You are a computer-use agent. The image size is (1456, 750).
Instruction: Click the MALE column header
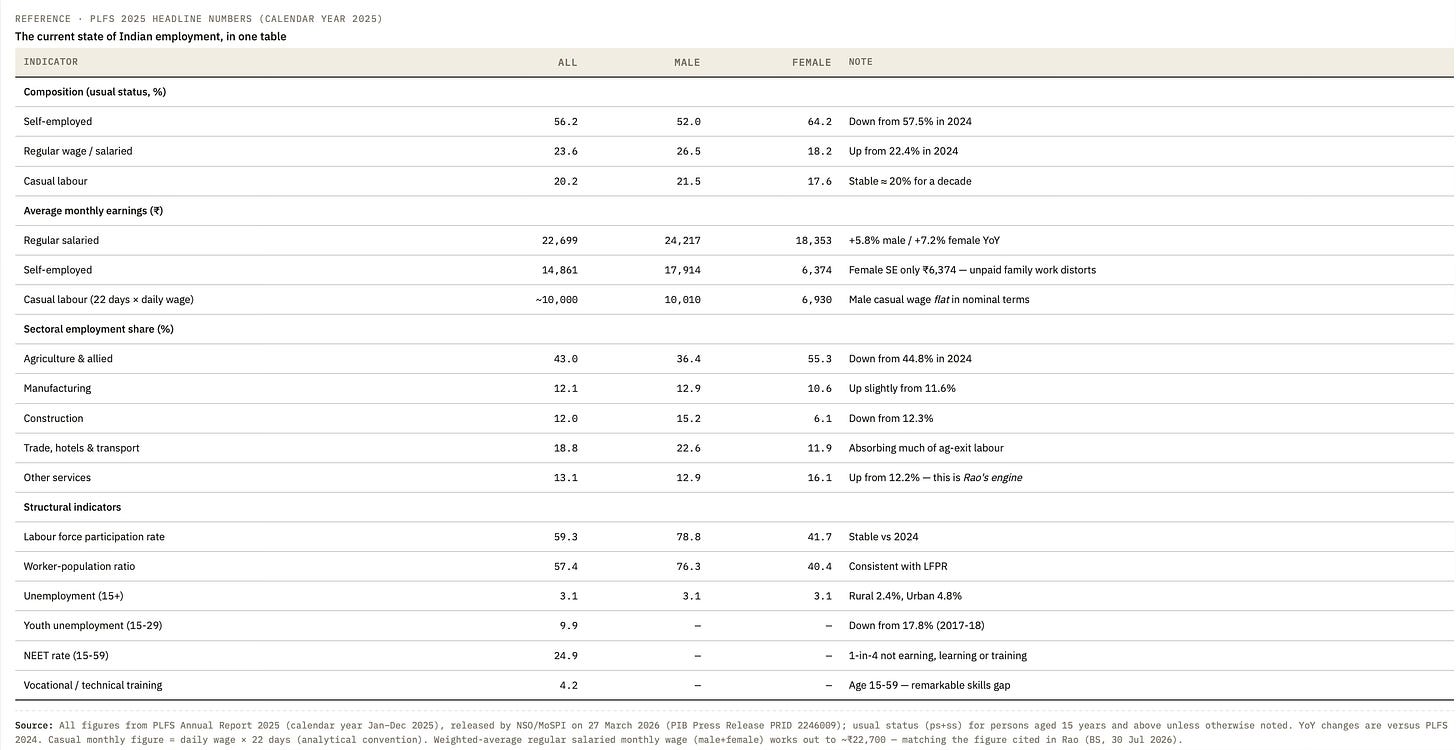pos(688,62)
